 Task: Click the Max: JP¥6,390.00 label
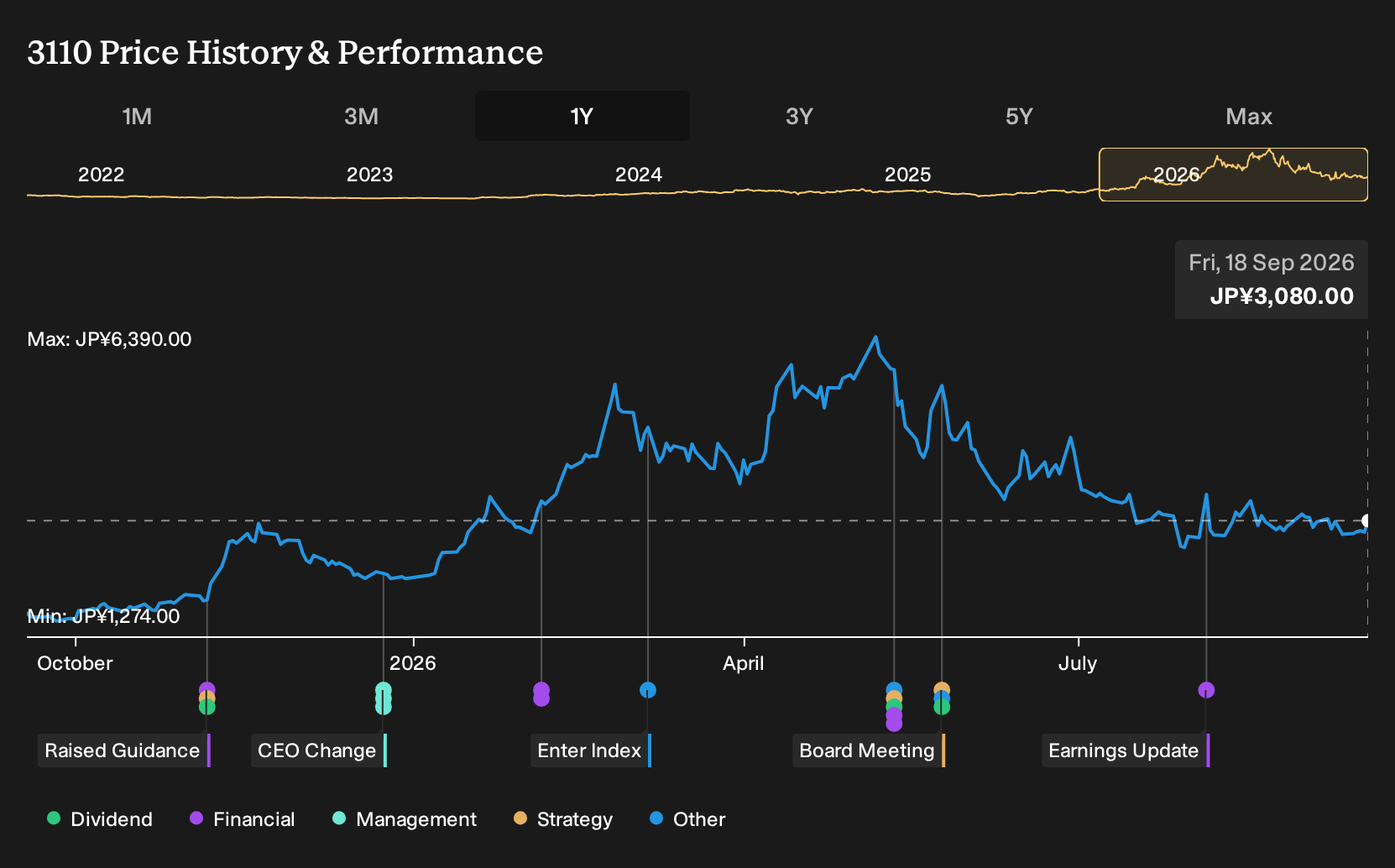(109, 339)
